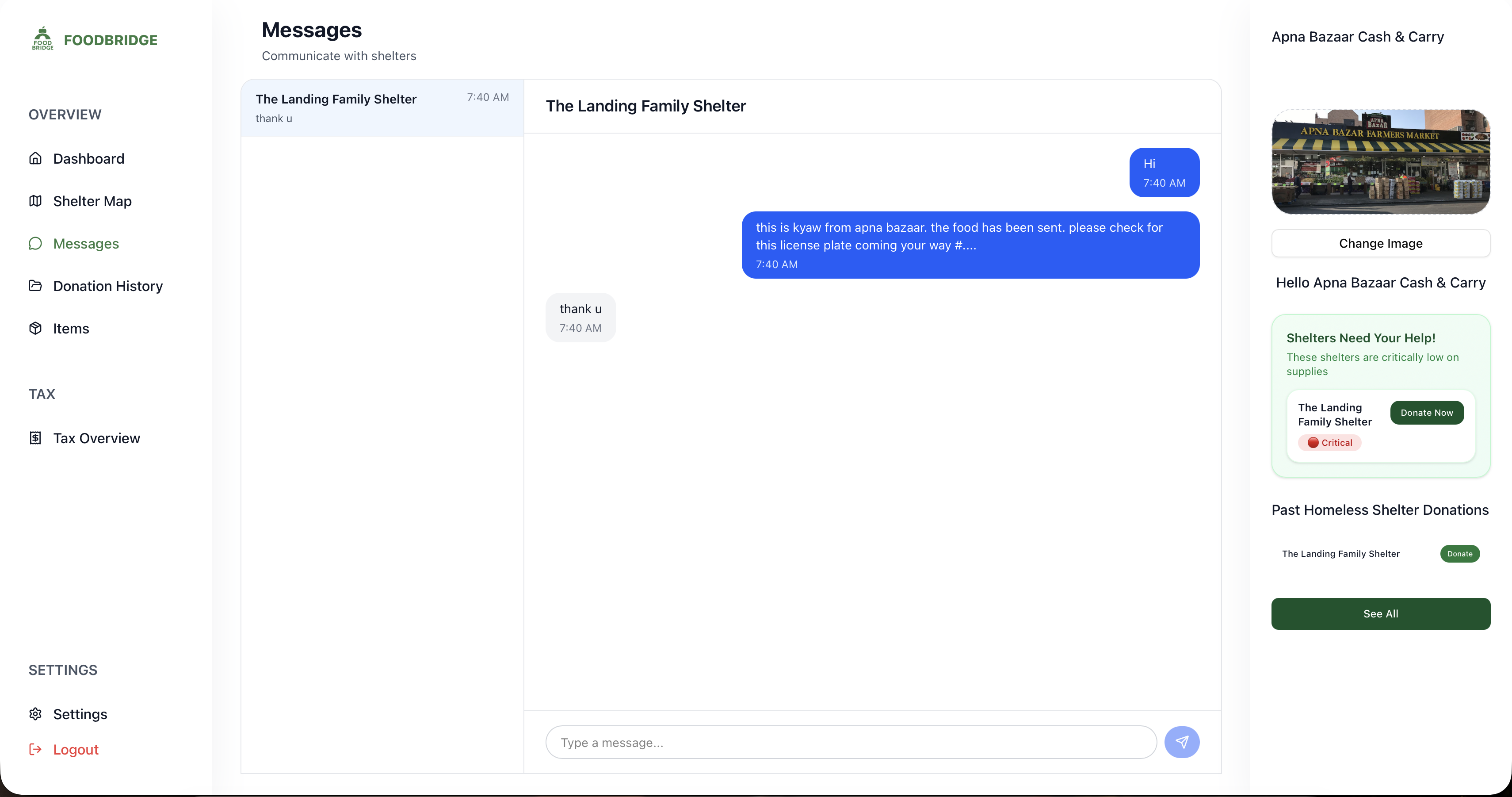Screen dimensions: 1512x797
Task: Click the Tax Overview receipt icon
Action: (35, 438)
